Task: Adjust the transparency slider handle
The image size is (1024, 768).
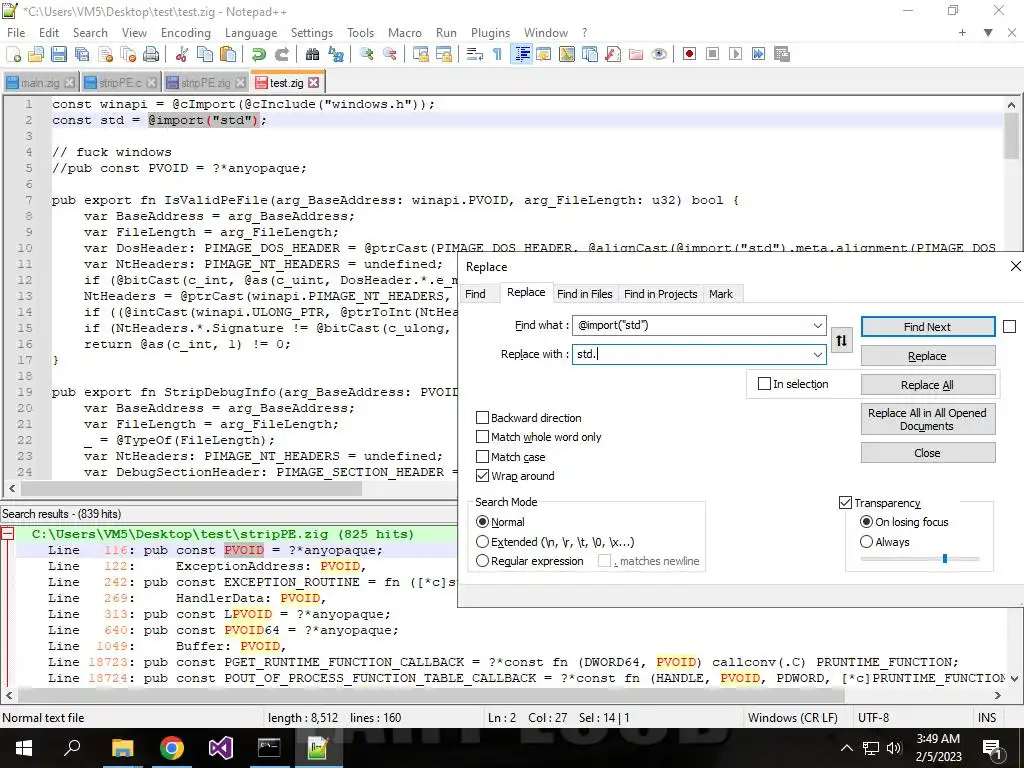Action: tap(944, 558)
